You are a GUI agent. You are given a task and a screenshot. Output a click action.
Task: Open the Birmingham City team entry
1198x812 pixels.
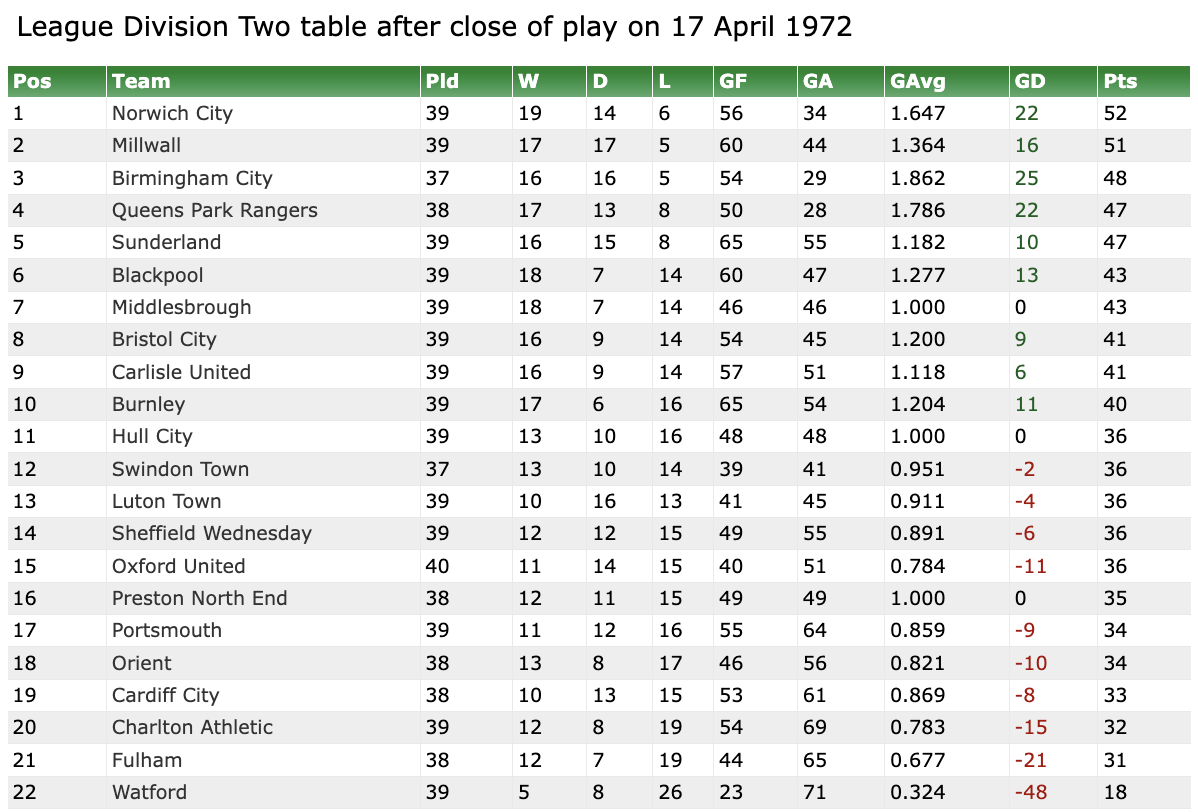click(x=192, y=178)
